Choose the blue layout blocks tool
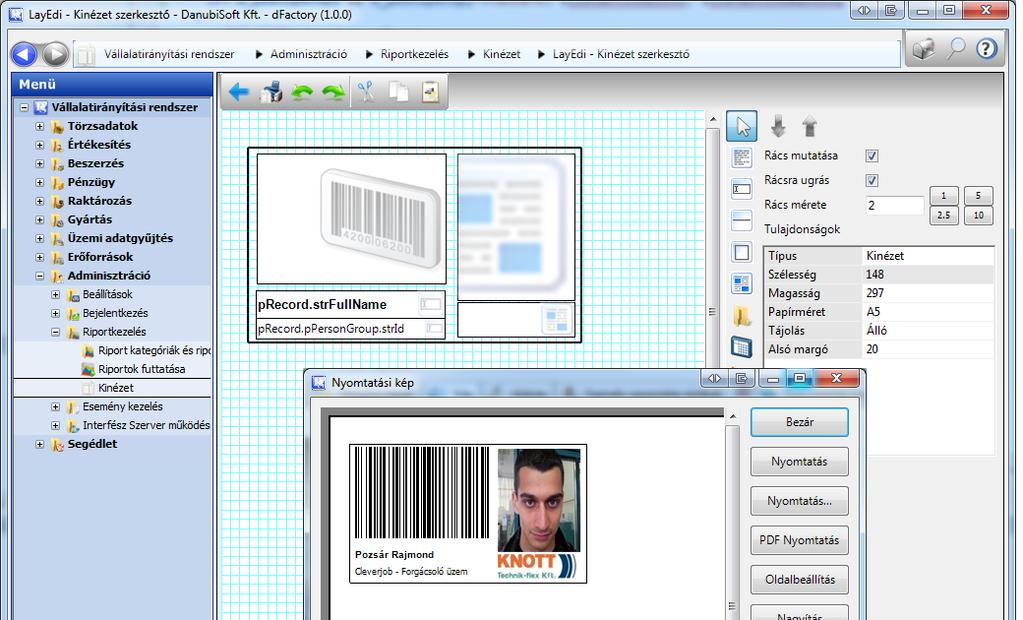 click(x=742, y=284)
